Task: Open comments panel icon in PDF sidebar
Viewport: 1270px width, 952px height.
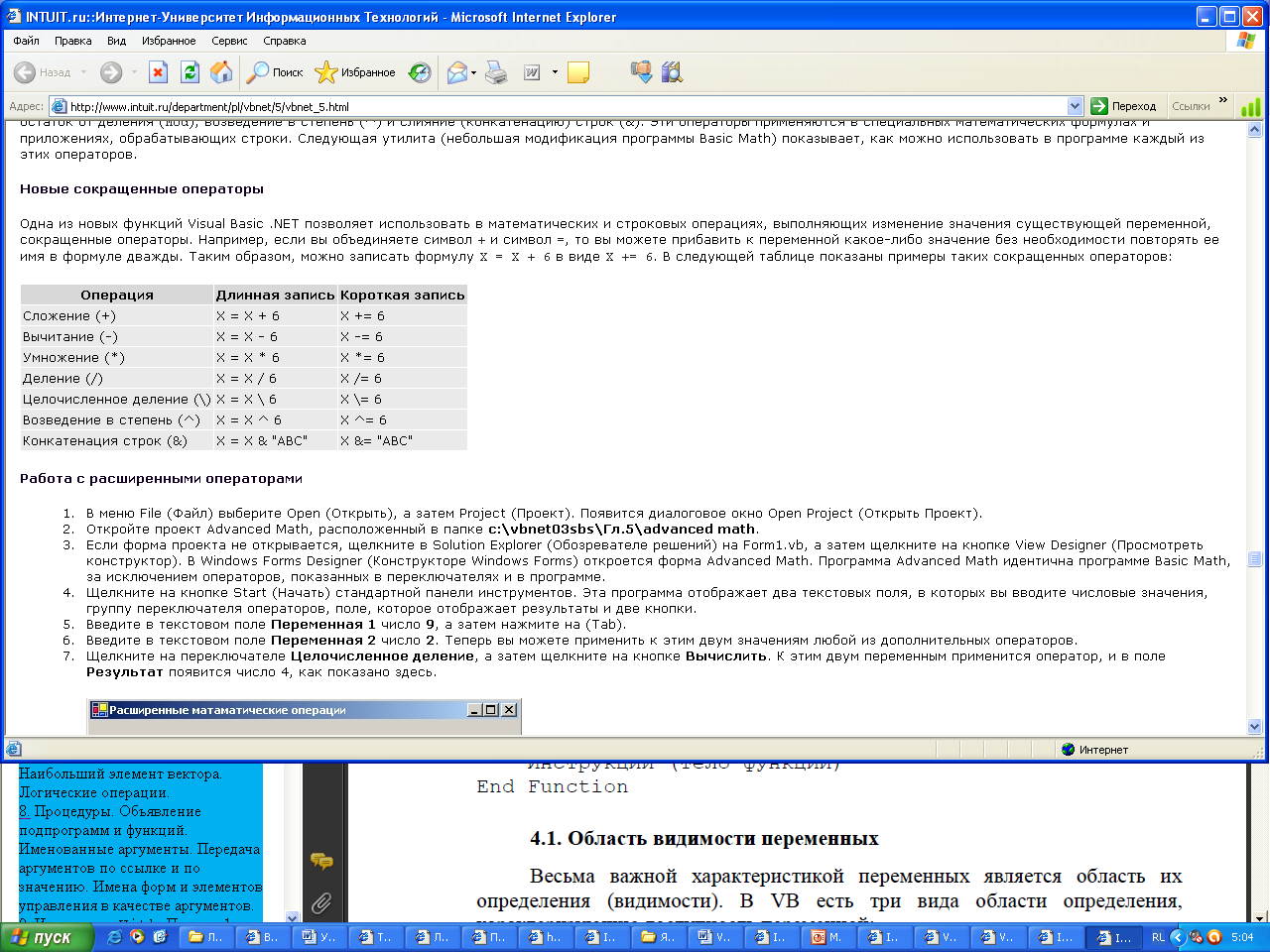Action: (x=321, y=861)
